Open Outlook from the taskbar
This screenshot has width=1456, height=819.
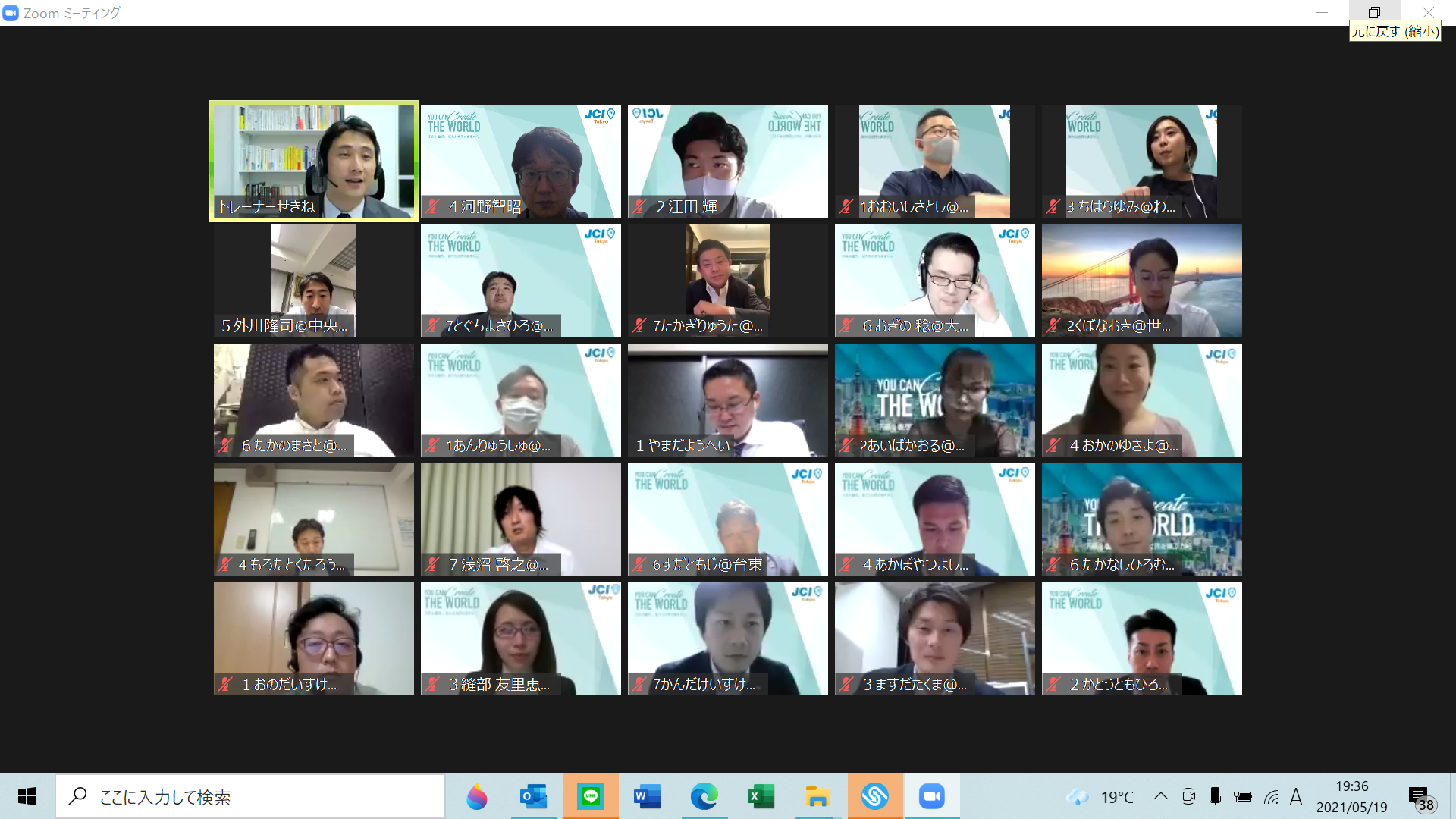point(533,796)
